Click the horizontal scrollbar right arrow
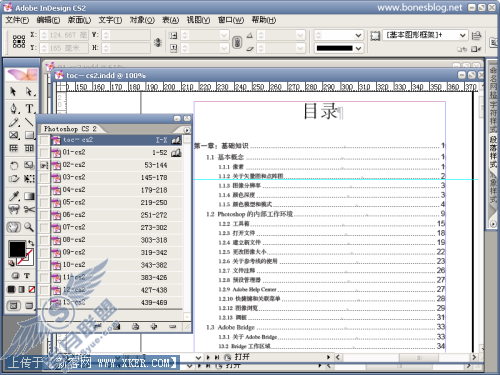Image resolution: width=500 pixels, height=375 pixels. (474, 357)
